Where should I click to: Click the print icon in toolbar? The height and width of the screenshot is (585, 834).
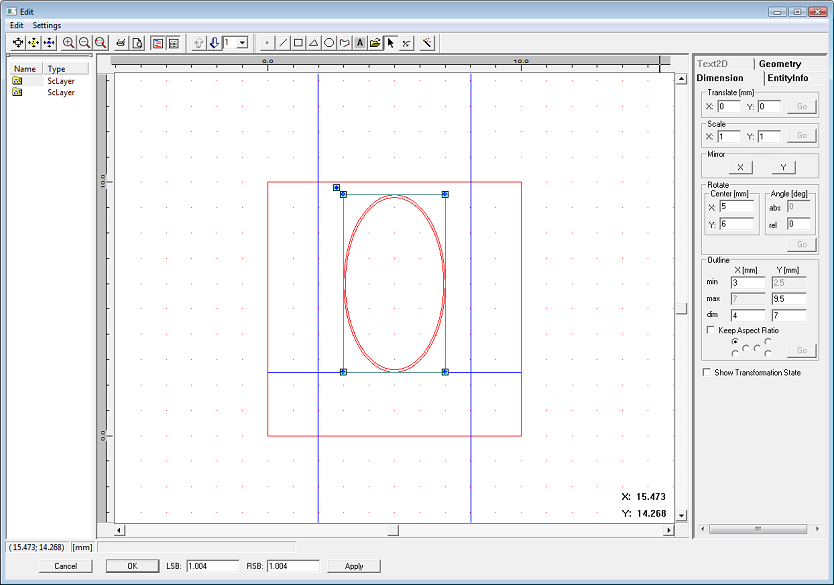121,43
